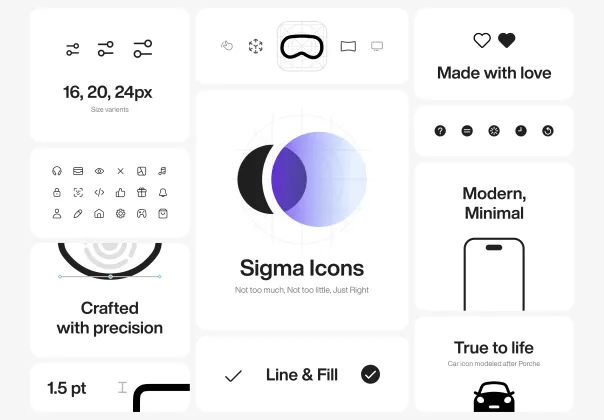Click the question mark circle icon
604x420 pixels.
tap(440, 131)
